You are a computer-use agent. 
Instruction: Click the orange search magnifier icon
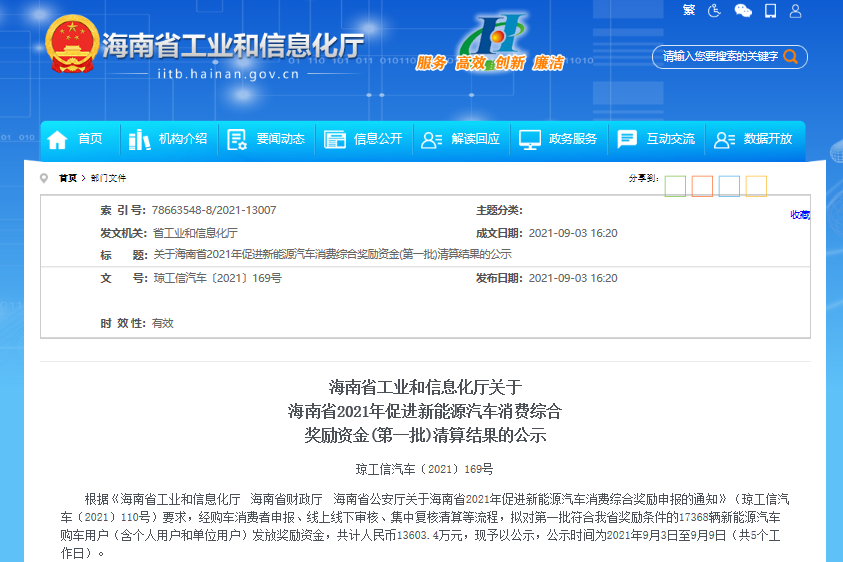(x=790, y=57)
